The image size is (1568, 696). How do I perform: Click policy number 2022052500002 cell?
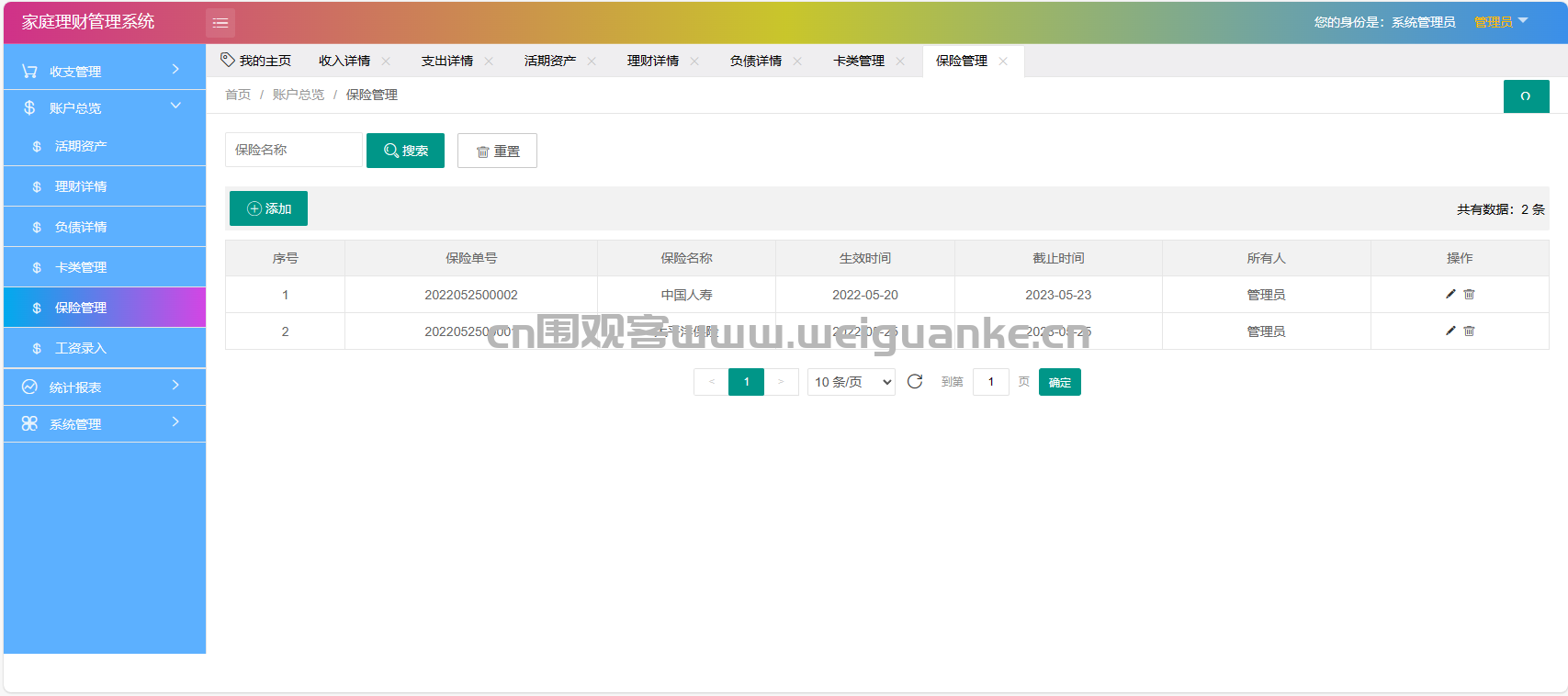[x=471, y=295]
